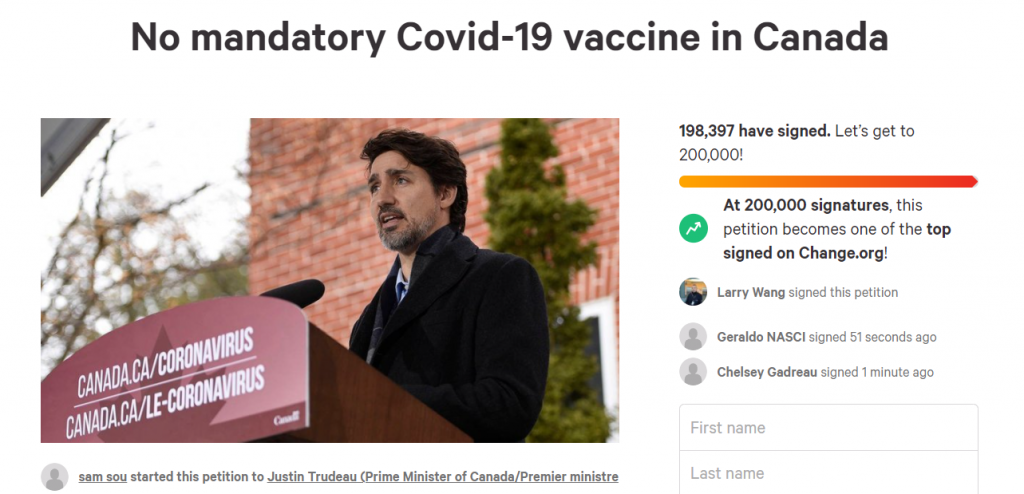Select the Chelsey Gadreau signer name
Viewport: 1024px width, 494px height.
click(767, 372)
